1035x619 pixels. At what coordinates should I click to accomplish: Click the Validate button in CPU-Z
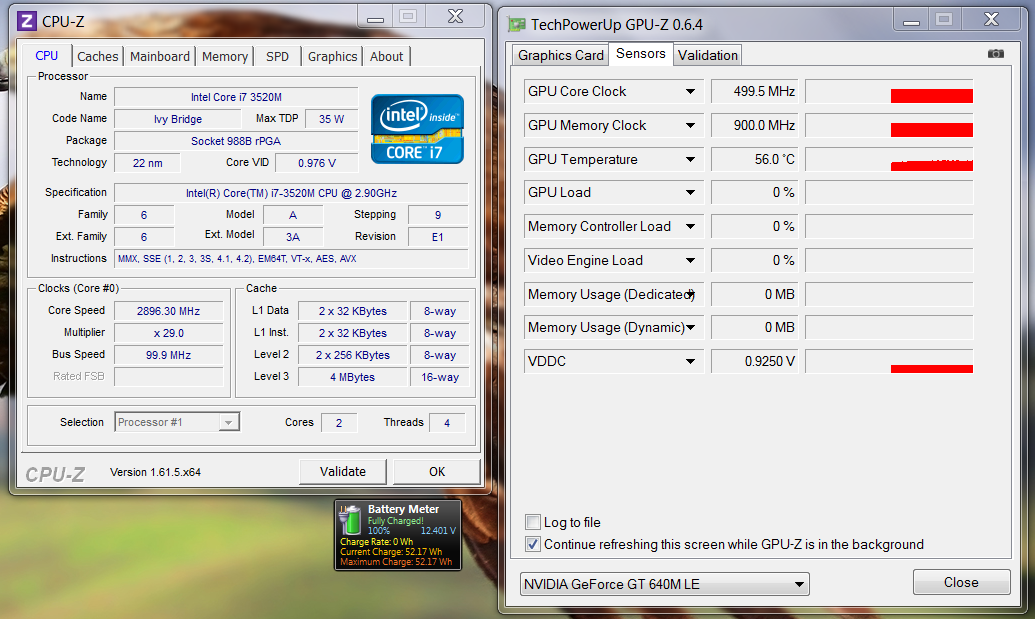pos(343,472)
